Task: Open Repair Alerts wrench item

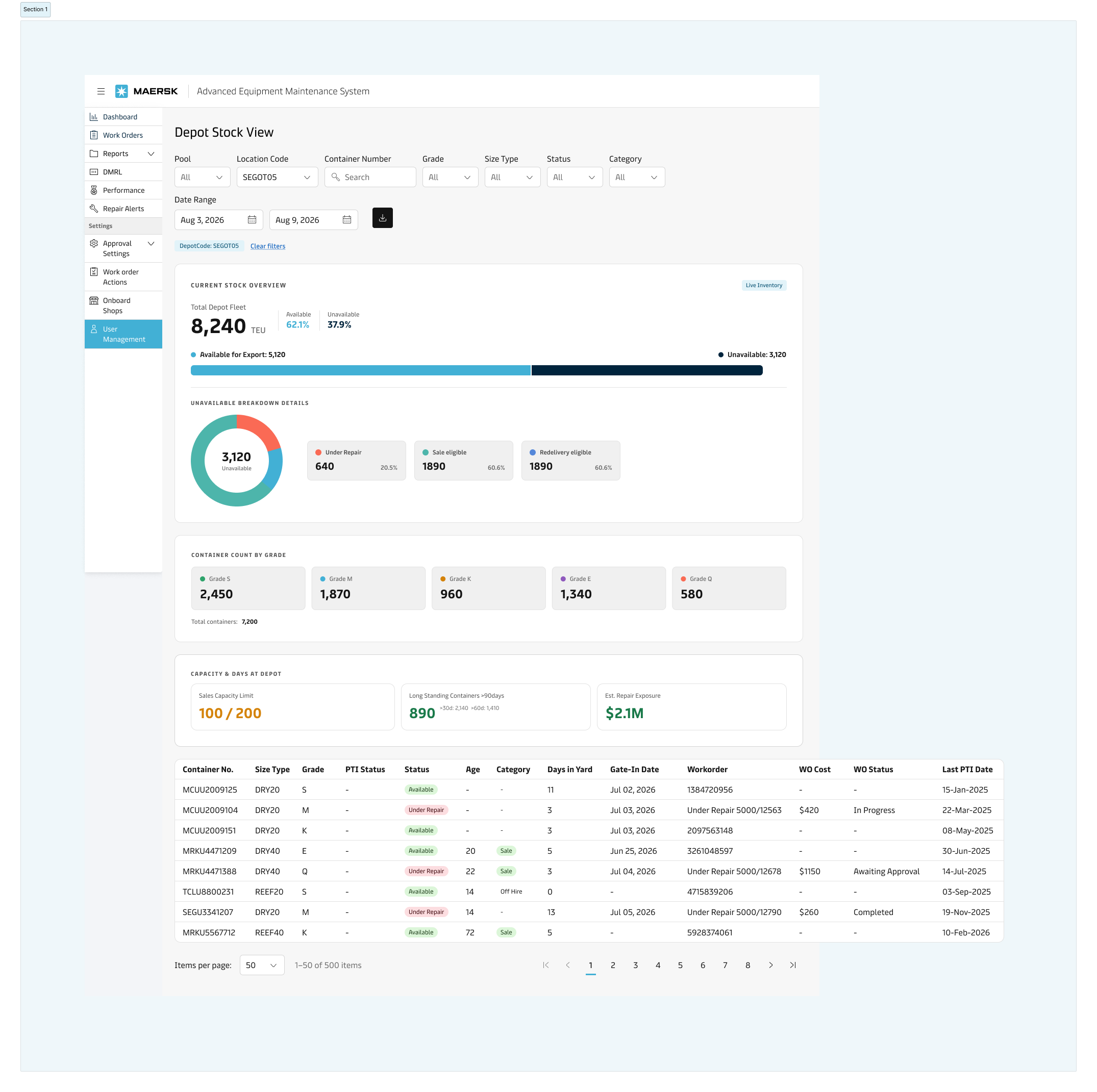Action: pyautogui.click(x=123, y=209)
